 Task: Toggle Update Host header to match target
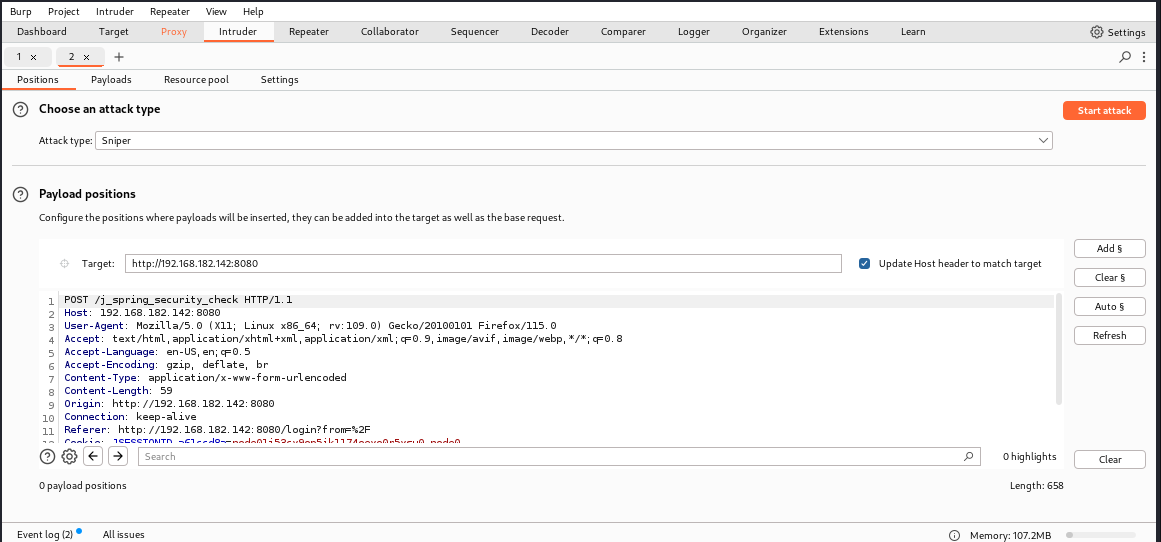(864, 264)
